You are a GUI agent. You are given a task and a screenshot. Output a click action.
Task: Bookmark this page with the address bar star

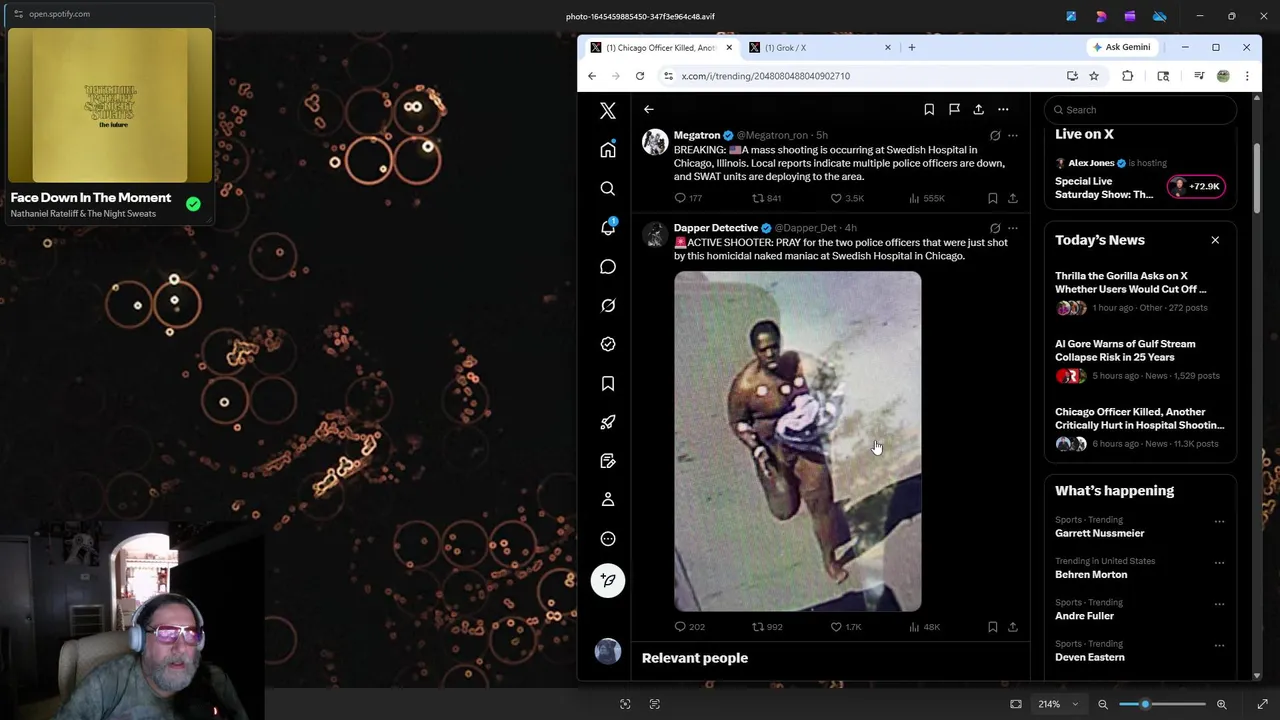click(1094, 76)
